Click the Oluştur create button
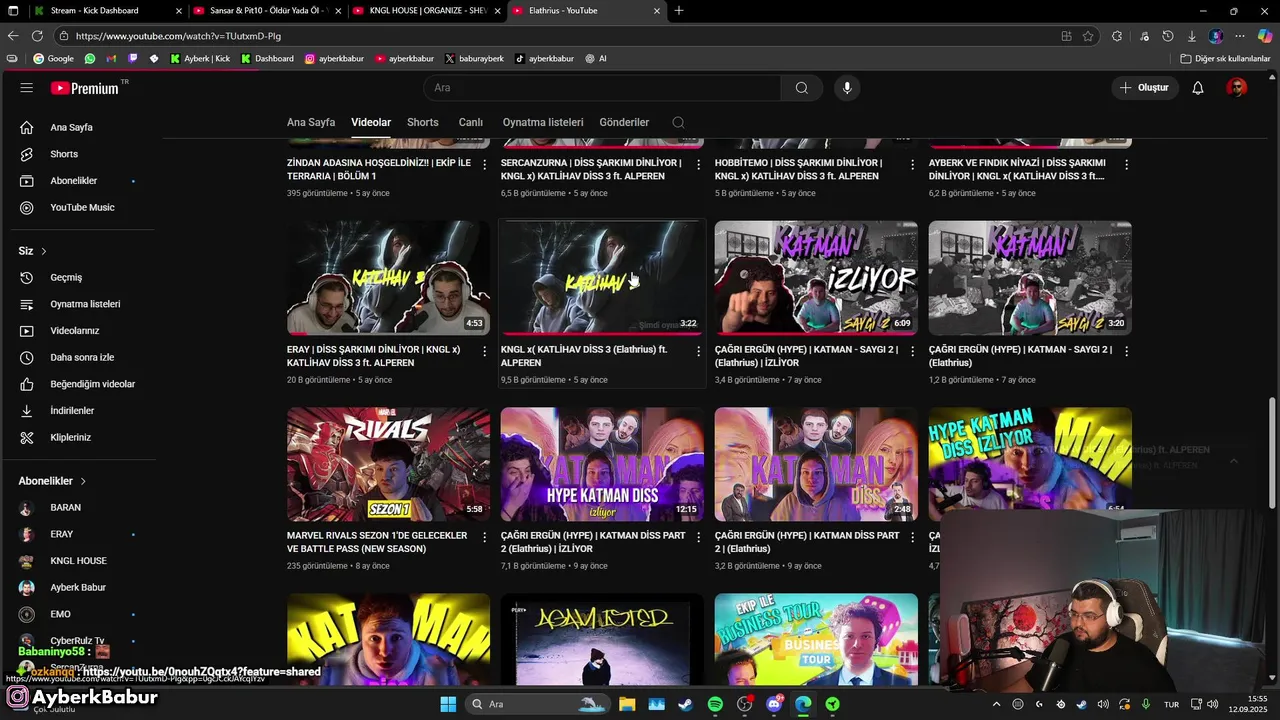The image size is (1280, 720). [x=1144, y=88]
